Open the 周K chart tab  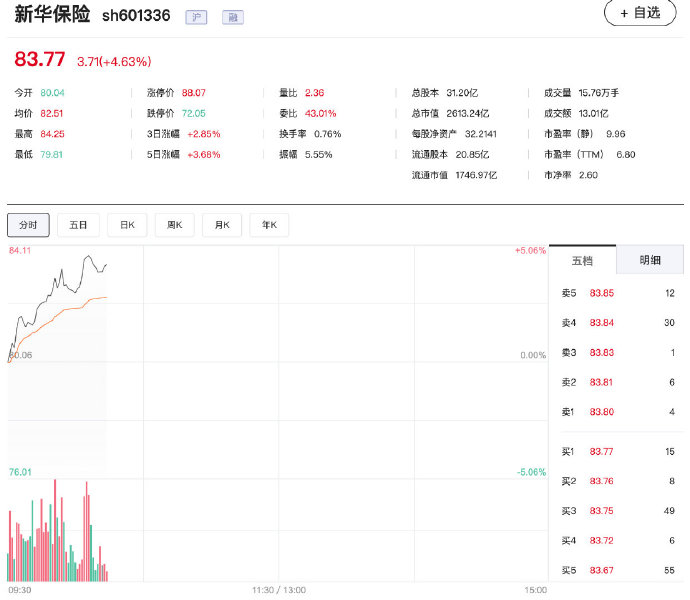click(x=175, y=225)
